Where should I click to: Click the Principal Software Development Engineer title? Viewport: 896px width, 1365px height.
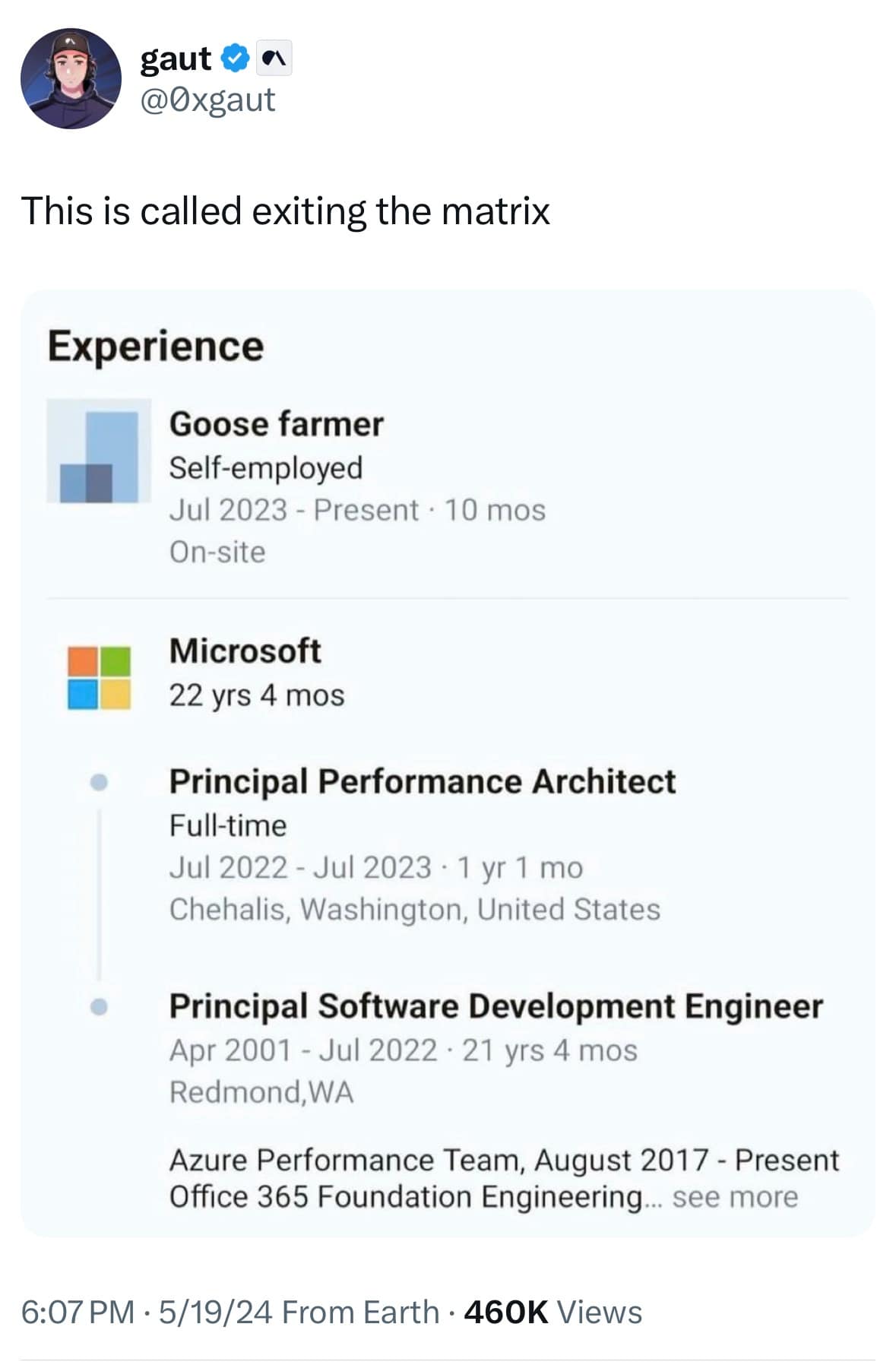click(x=495, y=1006)
